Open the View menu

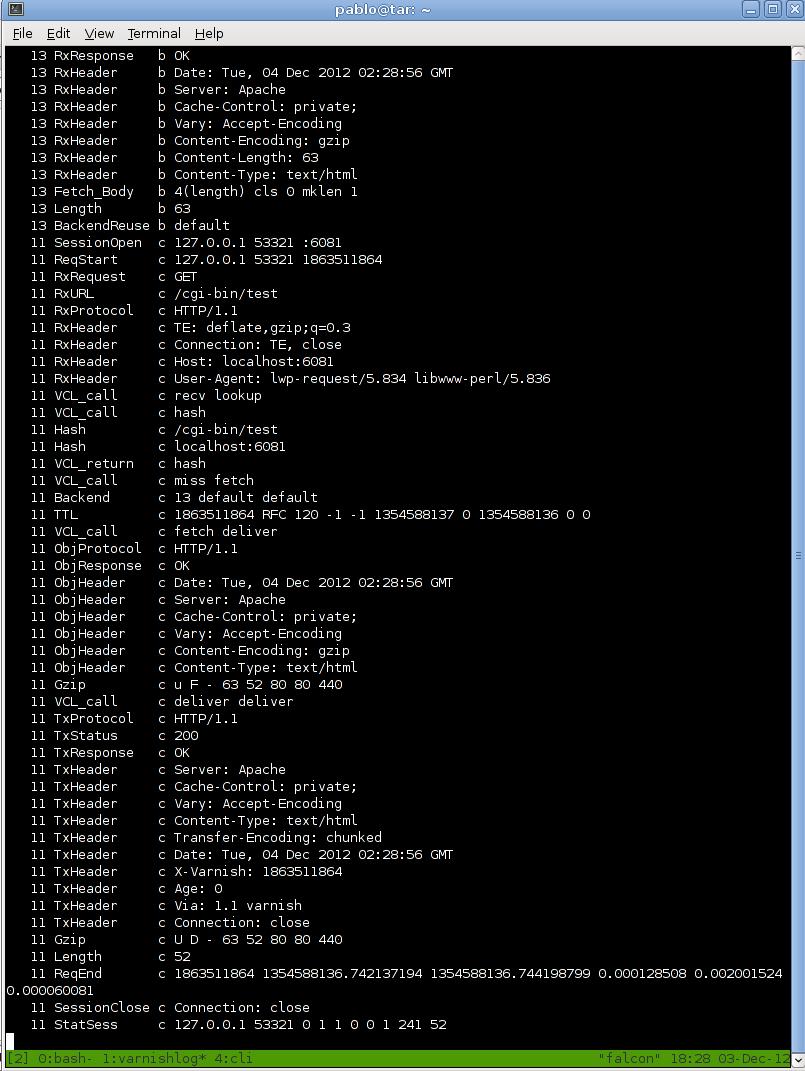tap(99, 33)
